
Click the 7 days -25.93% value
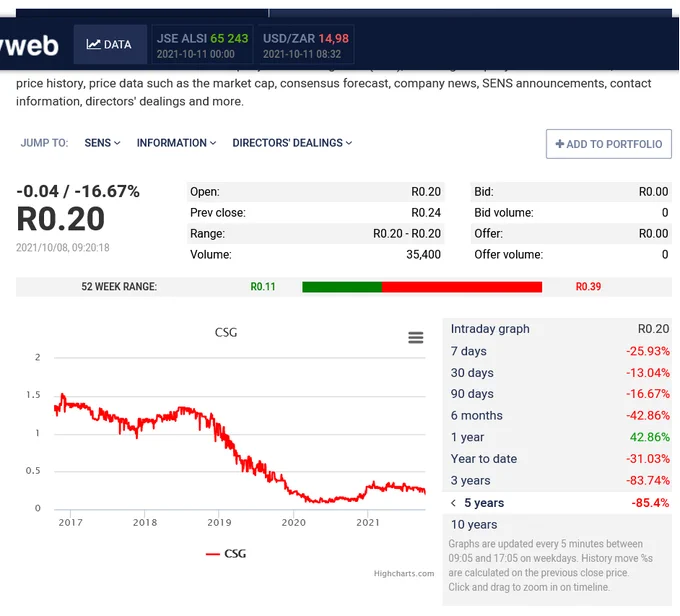[x=648, y=351]
